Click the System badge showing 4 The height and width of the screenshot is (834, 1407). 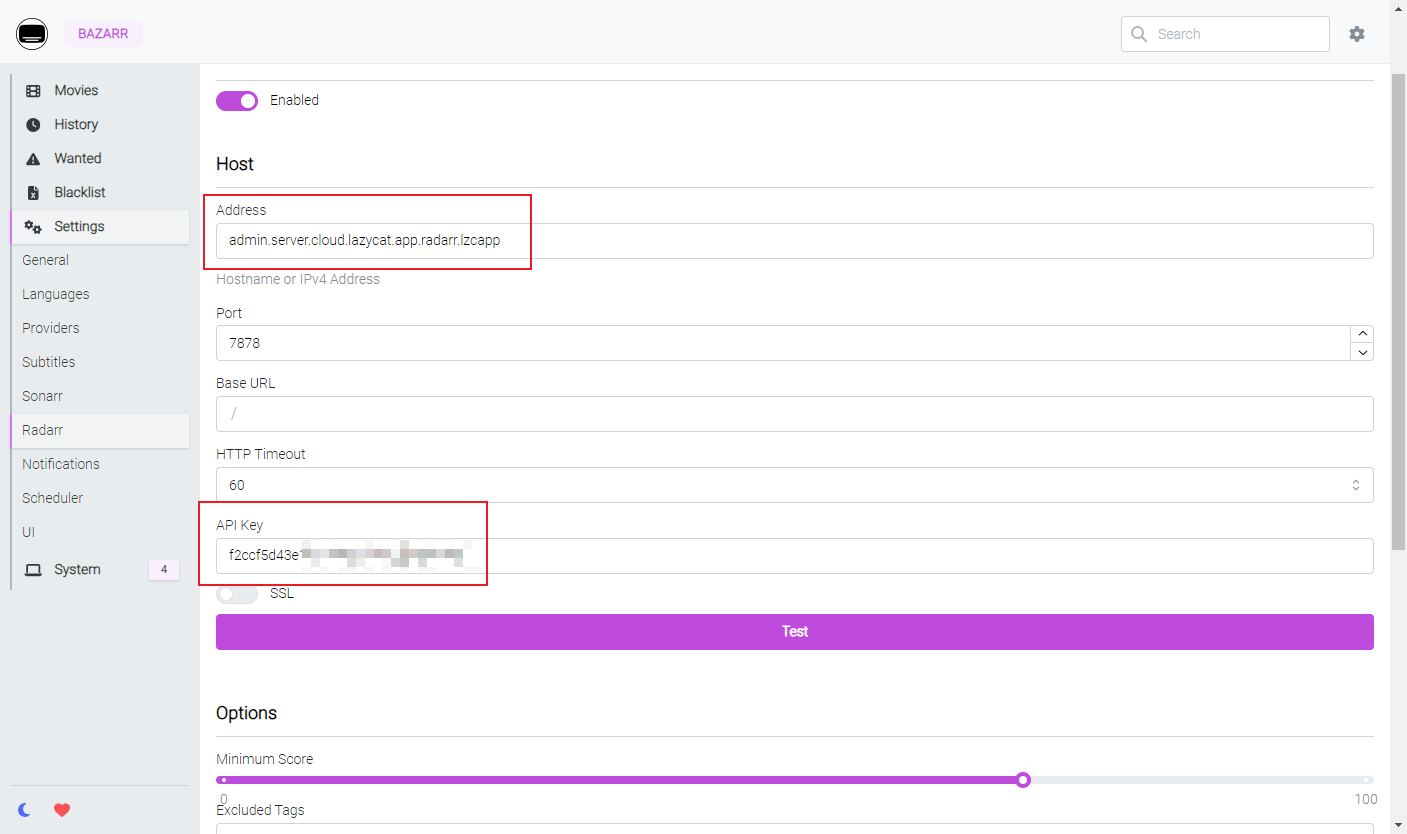(x=164, y=570)
